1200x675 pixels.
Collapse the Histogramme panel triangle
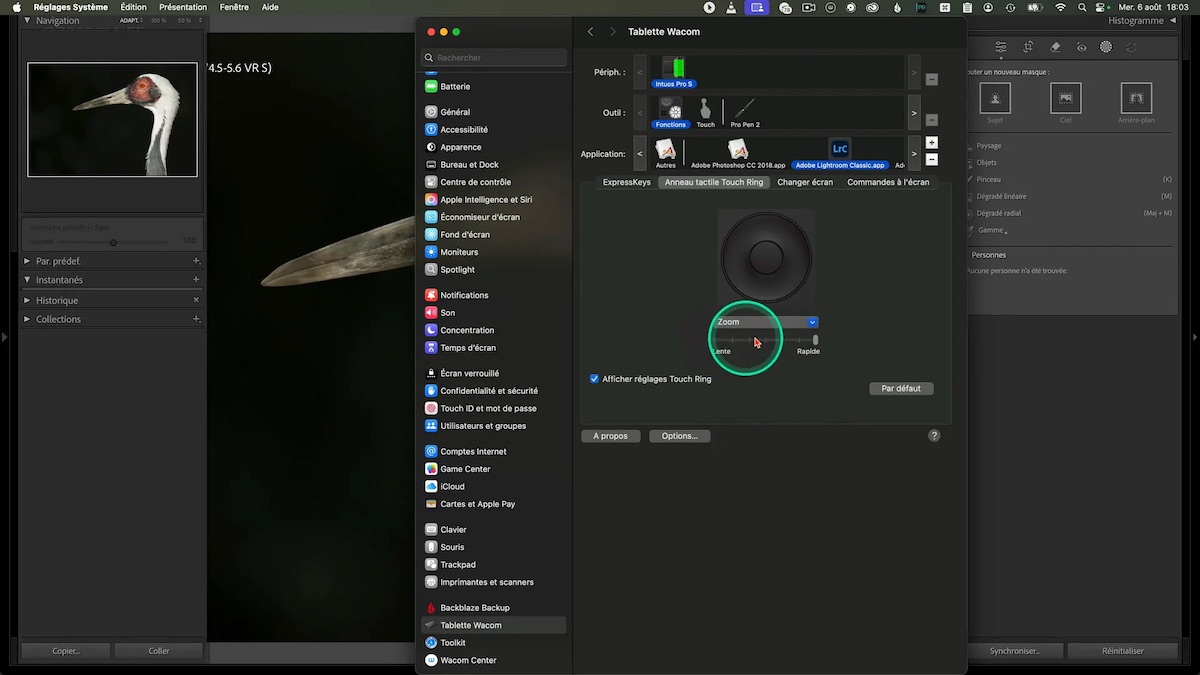tap(1174, 20)
